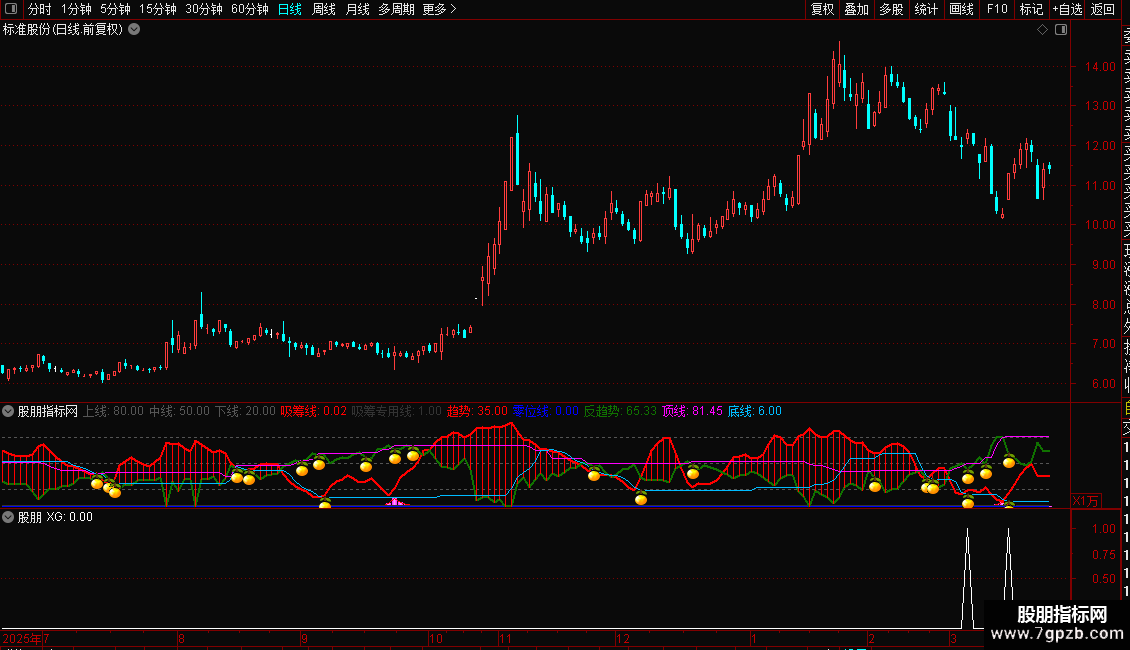Select the 30分钟 period
1130x650 pixels.
point(204,9)
